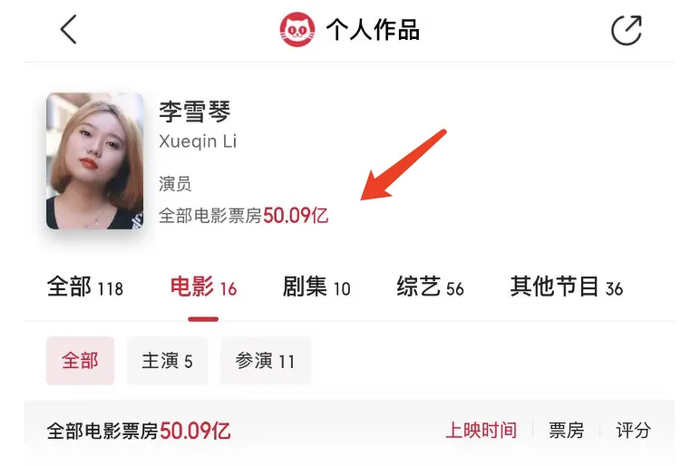Filter by 主演 5 roles
This screenshot has width=700, height=466.
click(167, 361)
